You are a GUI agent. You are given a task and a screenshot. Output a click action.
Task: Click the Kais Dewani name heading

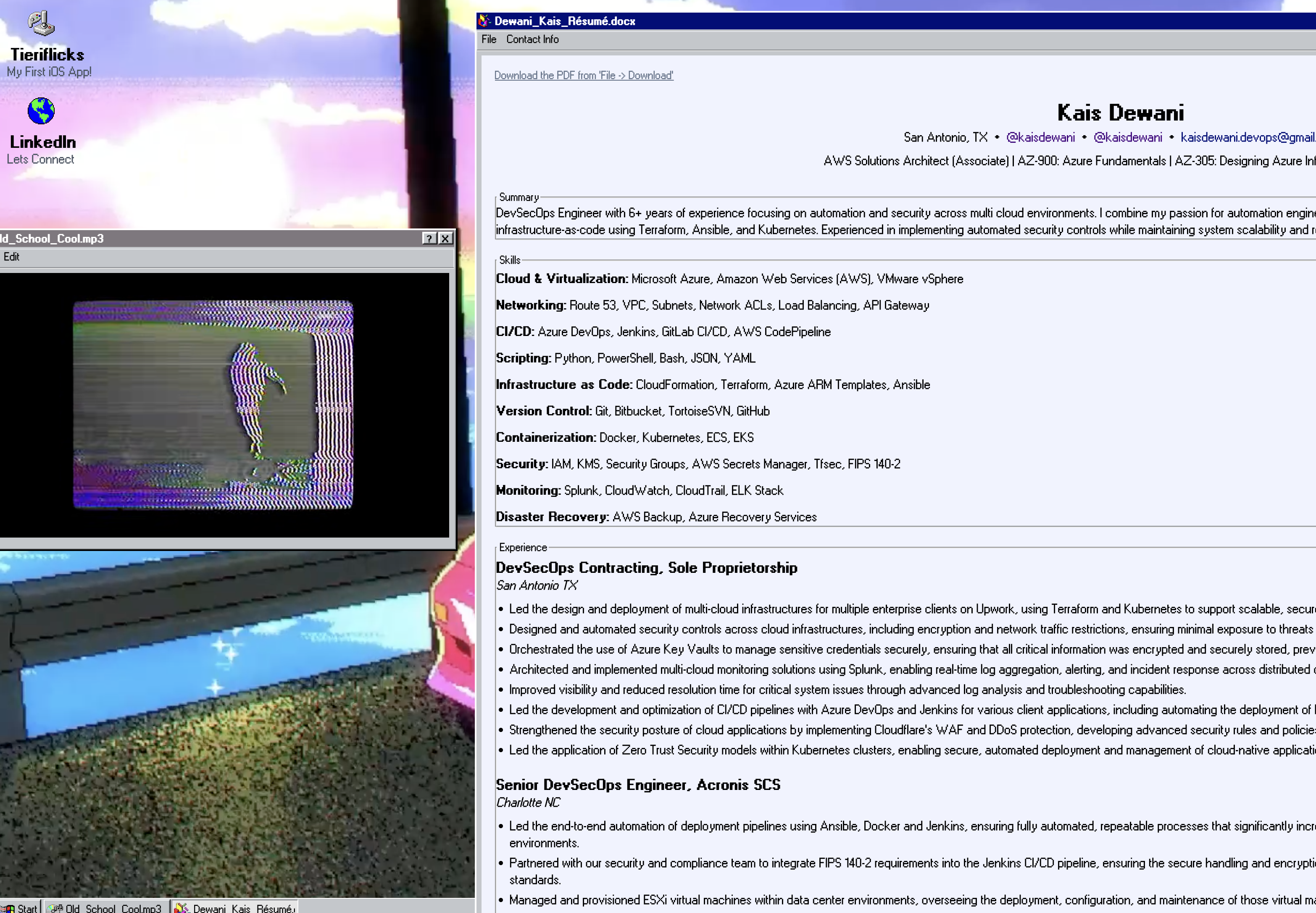1120,113
